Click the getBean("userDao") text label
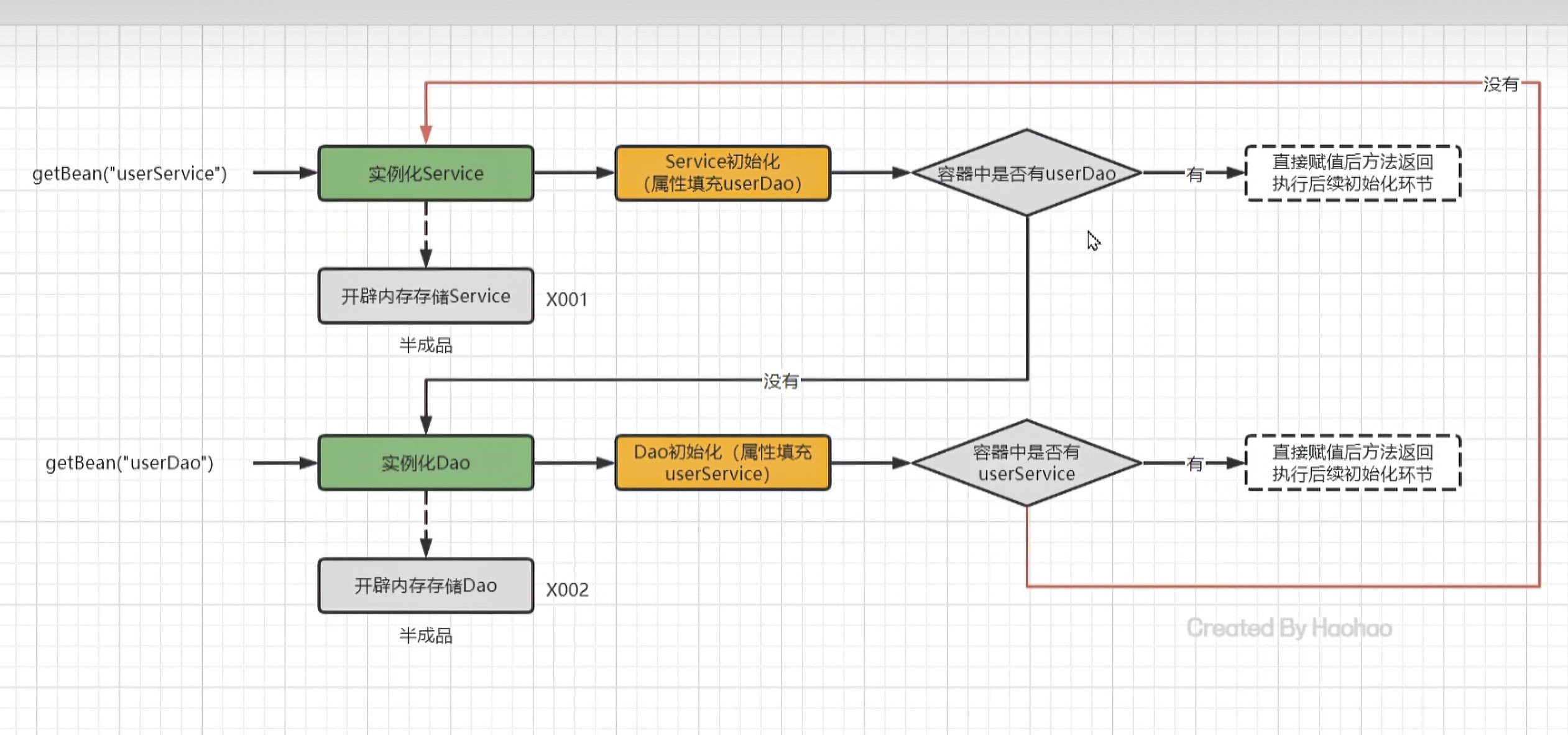The image size is (1568, 735). coord(129,463)
